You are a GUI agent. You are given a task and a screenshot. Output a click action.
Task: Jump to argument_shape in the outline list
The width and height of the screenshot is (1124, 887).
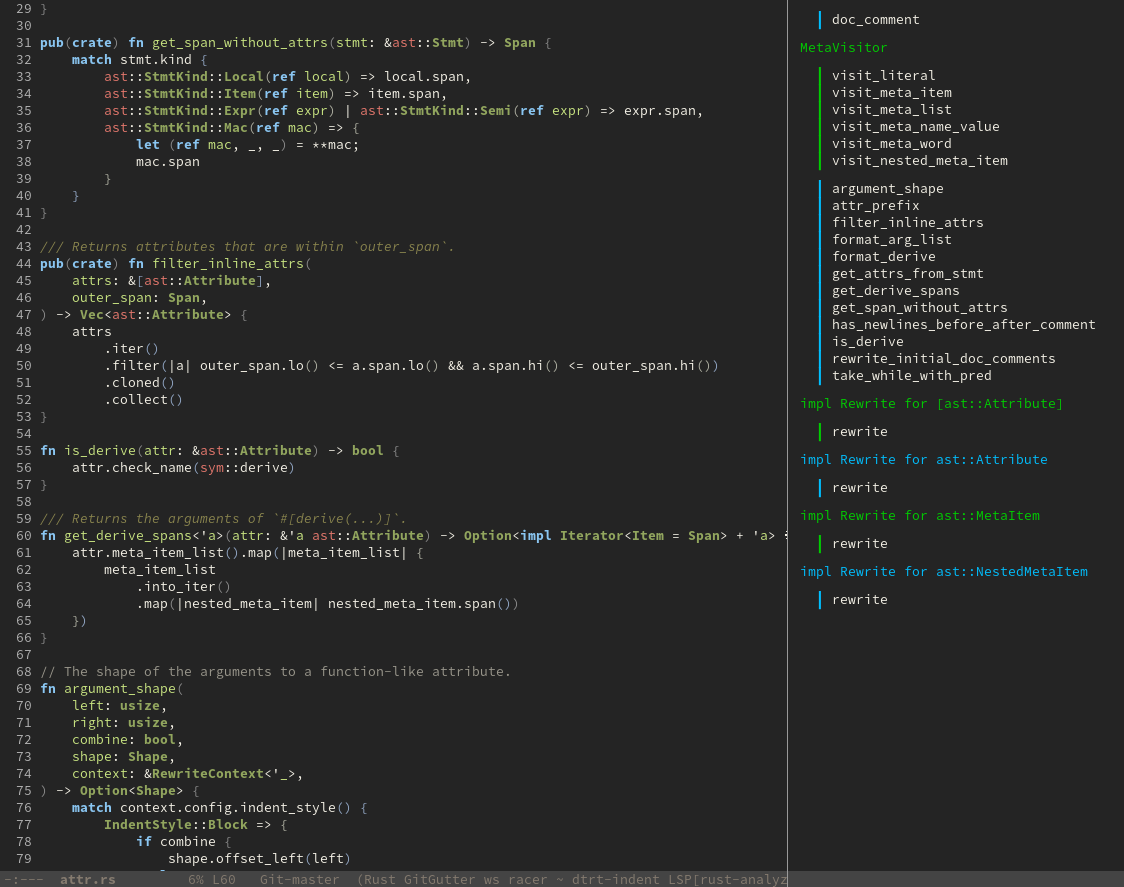(x=887, y=189)
